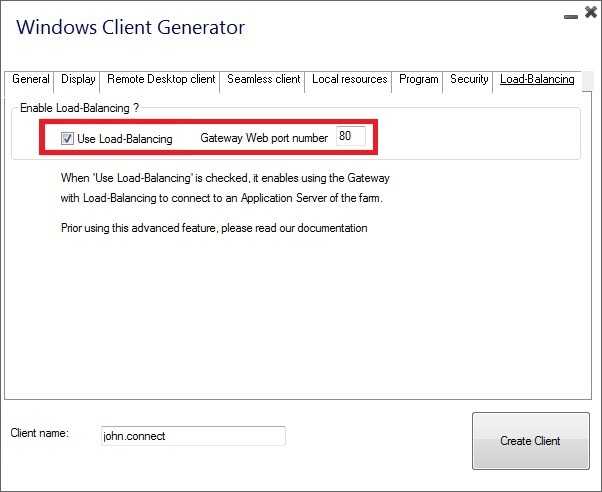This screenshot has height=492, width=602.
Task: Click the Gateway Web port number field
Action: pos(351,137)
